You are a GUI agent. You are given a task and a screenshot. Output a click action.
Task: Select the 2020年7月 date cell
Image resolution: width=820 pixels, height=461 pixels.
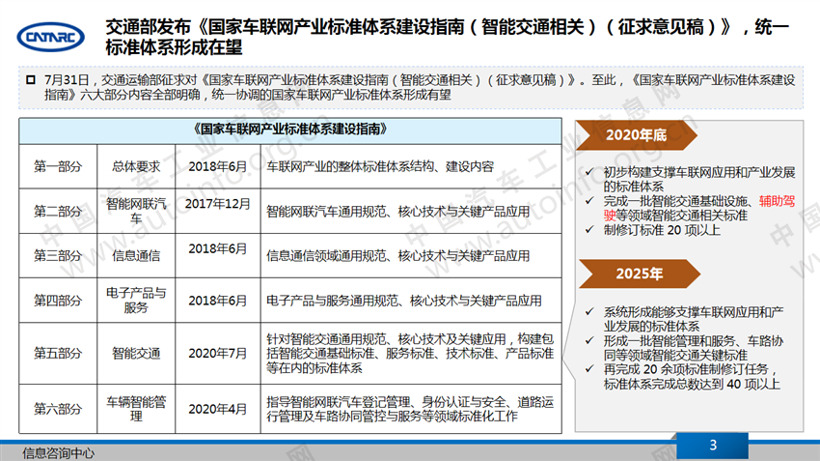218,353
